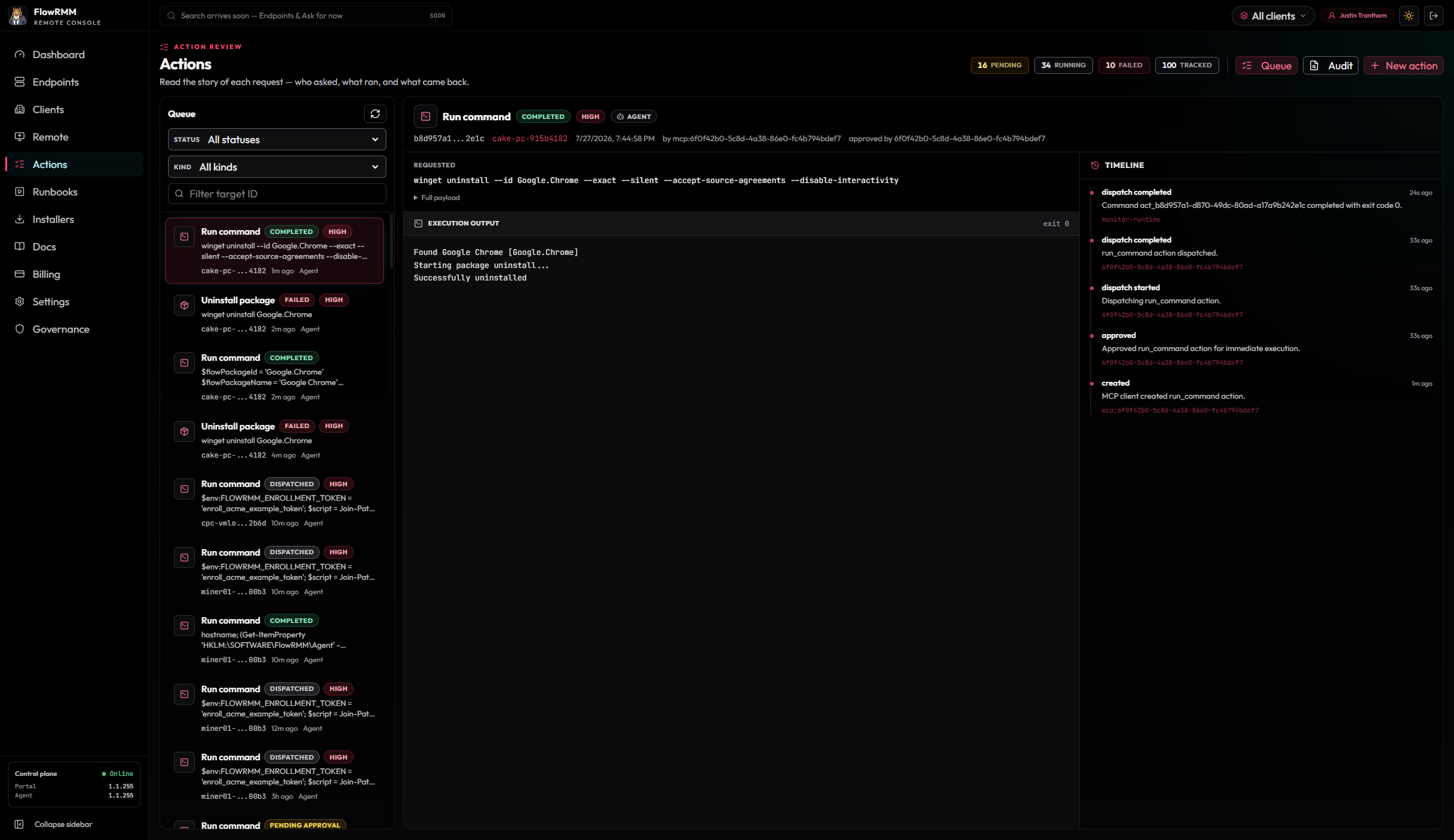Viewport: 1454px width, 840px height.
Task: Open Endpoints page in sidebar
Action: tap(74, 82)
